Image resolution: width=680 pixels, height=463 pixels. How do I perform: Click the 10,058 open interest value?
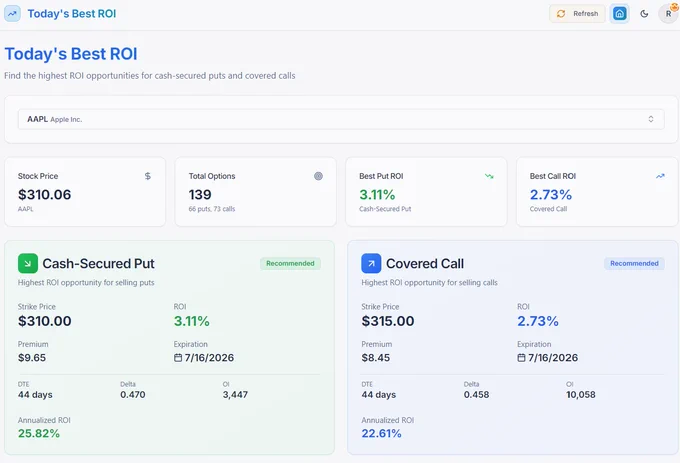[x=581, y=395]
